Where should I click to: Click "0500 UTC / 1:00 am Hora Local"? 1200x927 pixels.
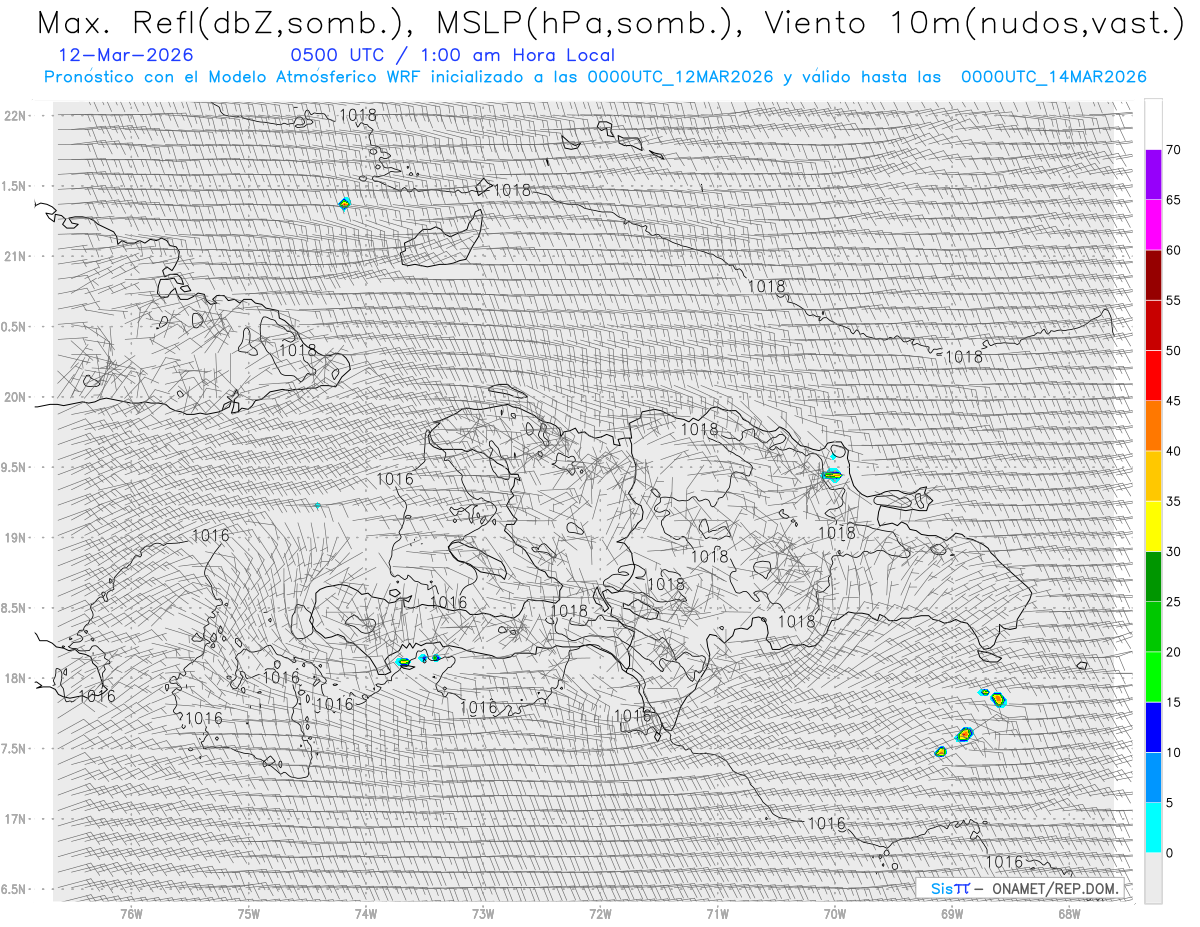coord(452,55)
